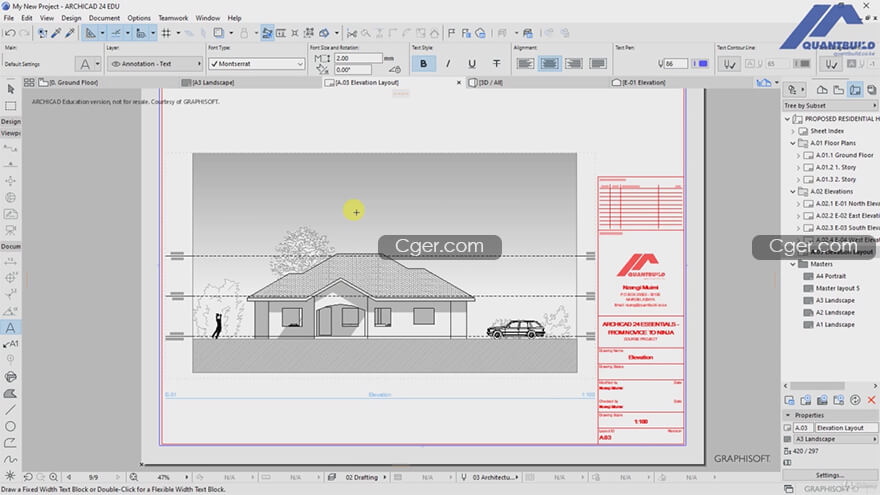Toggle Italic text style
Image resolution: width=880 pixels, height=495 pixels.
(x=448, y=63)
